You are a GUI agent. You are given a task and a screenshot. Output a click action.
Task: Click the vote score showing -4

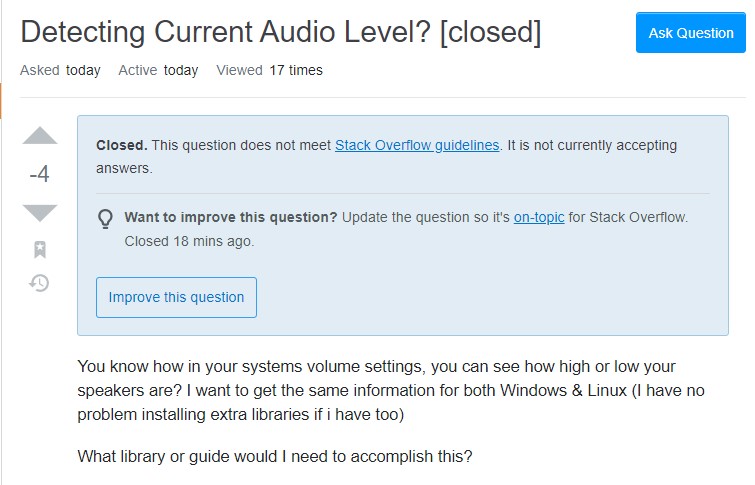click(39, 174)
